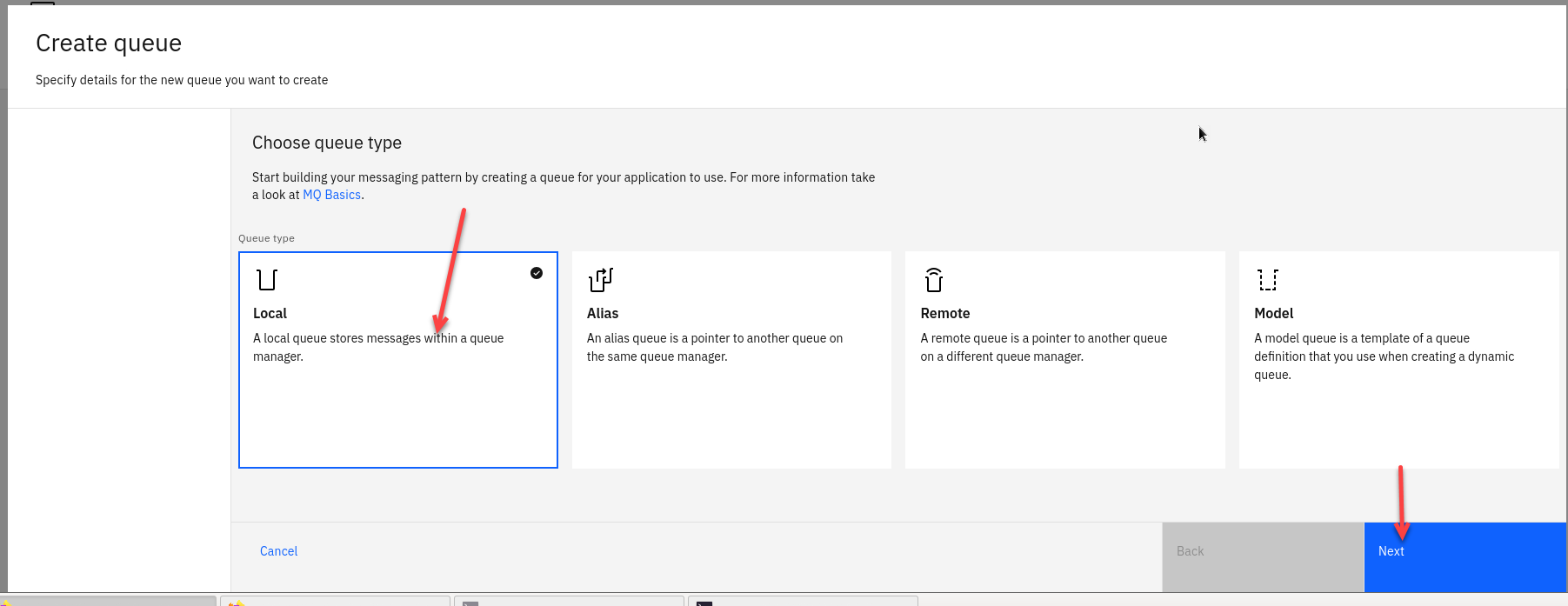Click the 'Choose queue type' heading

[x=327, y=143]
